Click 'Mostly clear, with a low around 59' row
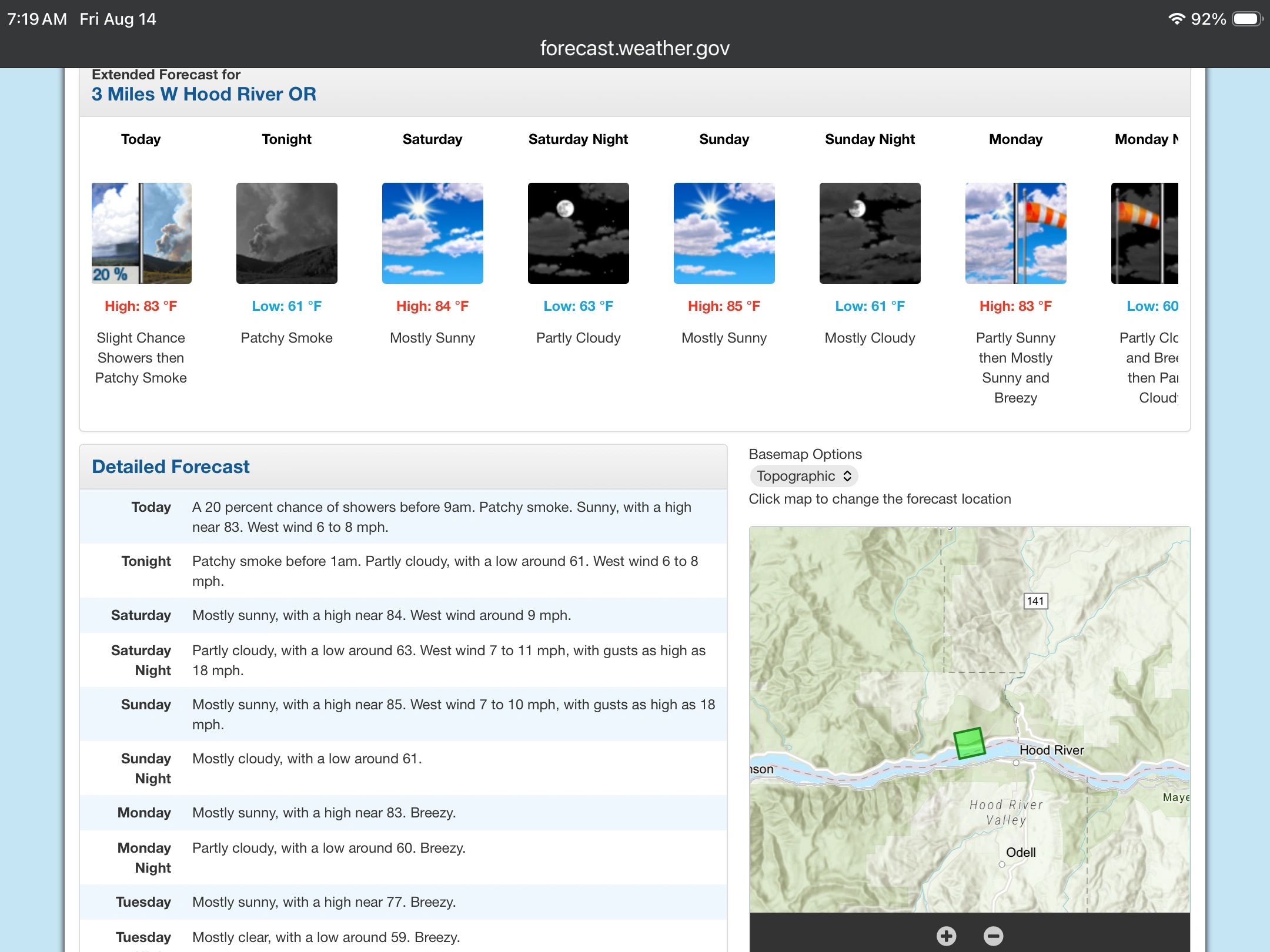Image resolution: width=1270 pixels, height=952 pixels. tap(403, 937)
